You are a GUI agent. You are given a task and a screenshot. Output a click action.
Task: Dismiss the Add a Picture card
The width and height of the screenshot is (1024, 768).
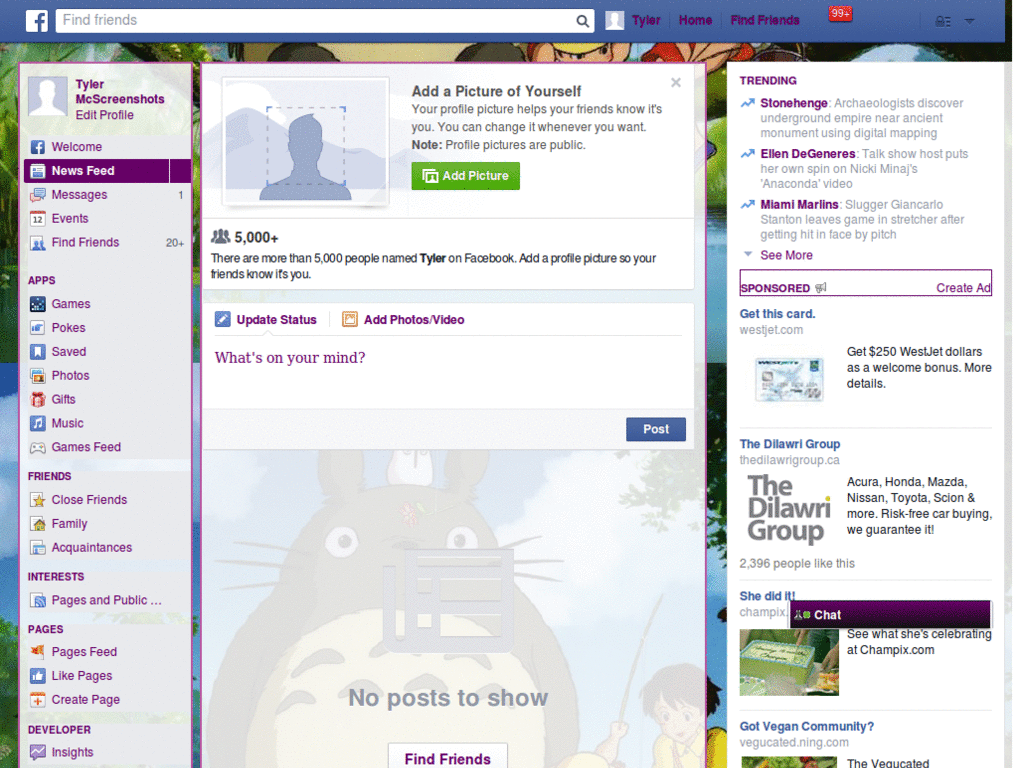click(676, 82)
